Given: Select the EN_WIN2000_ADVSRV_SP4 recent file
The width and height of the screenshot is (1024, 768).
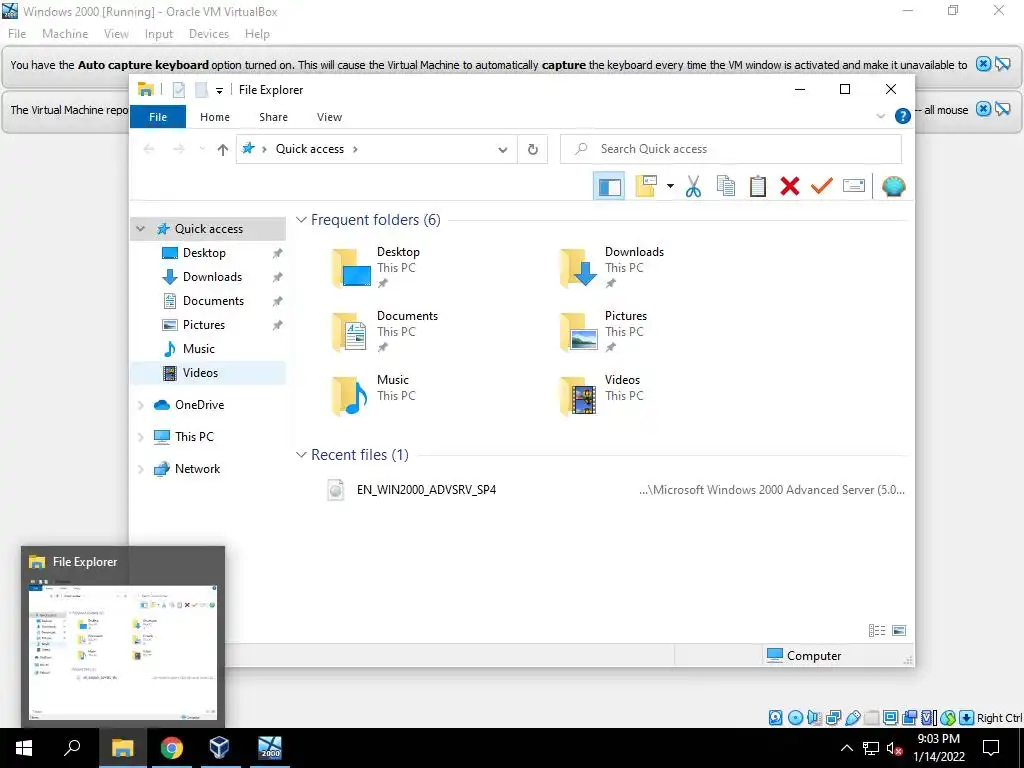Looking at the screenshot, I should pyautogui.click(x=426, y=490).
